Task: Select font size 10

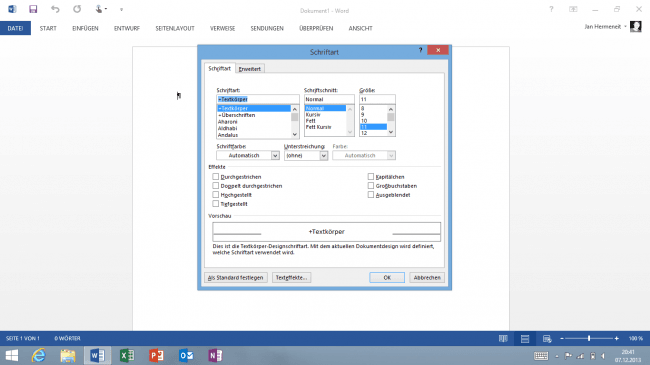Action: pyautogui.click(x=373, y=121)
